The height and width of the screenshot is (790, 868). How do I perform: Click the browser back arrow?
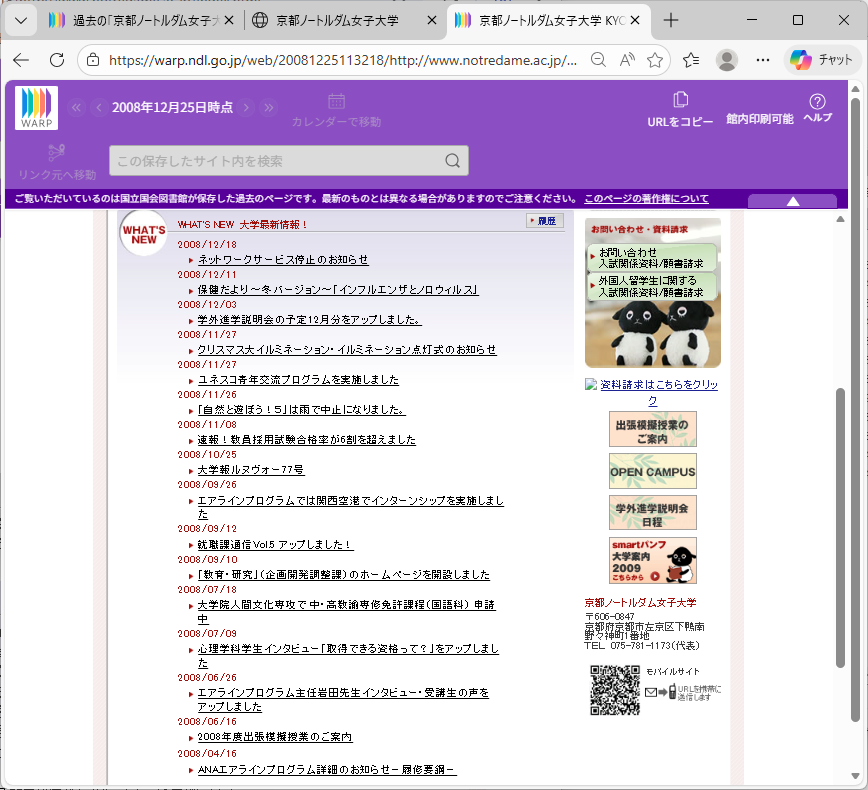(x=21, y=60)
